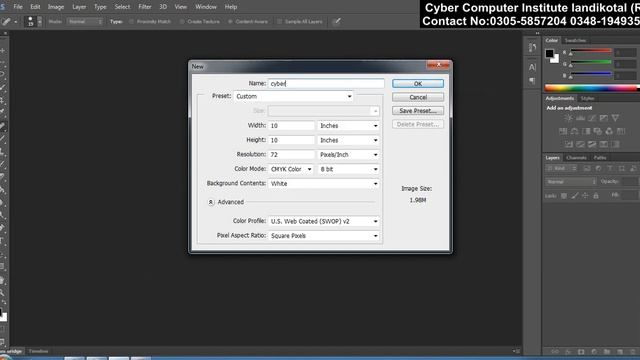Open the Width units dropdown
Image resolution: width=640 pixels, height=360 pixels.
point(349,126)
